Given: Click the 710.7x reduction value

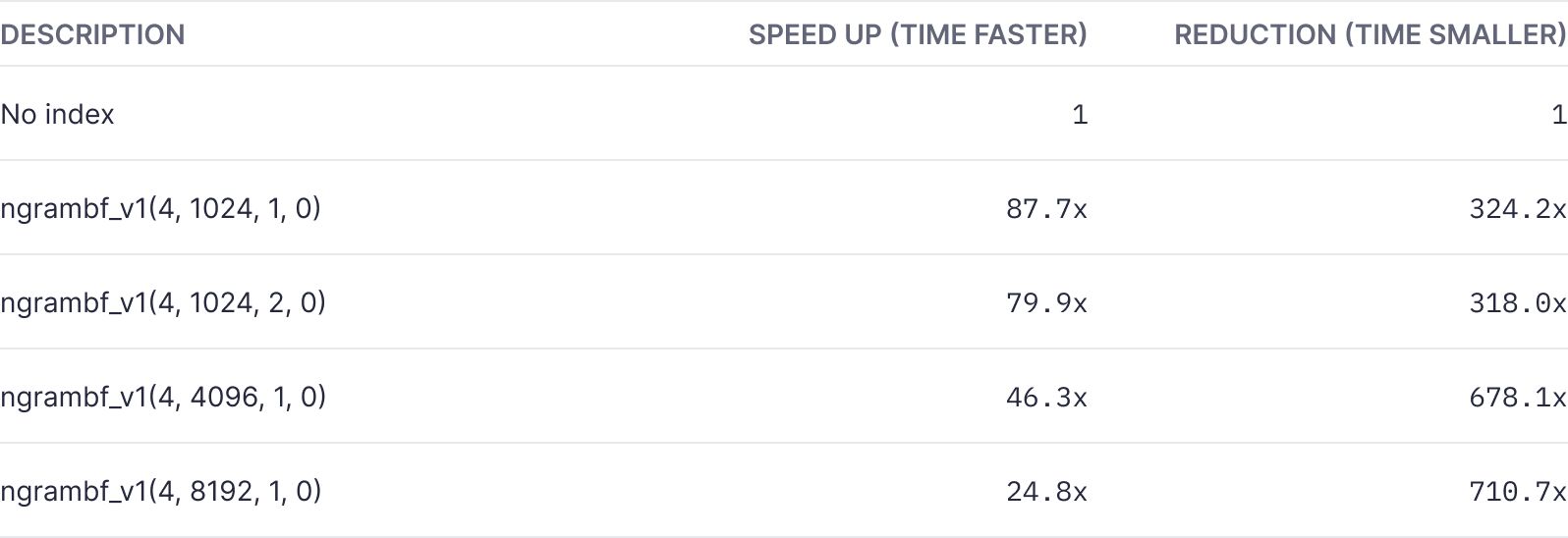Looking at the screenshot, I should coord(1517,491).
